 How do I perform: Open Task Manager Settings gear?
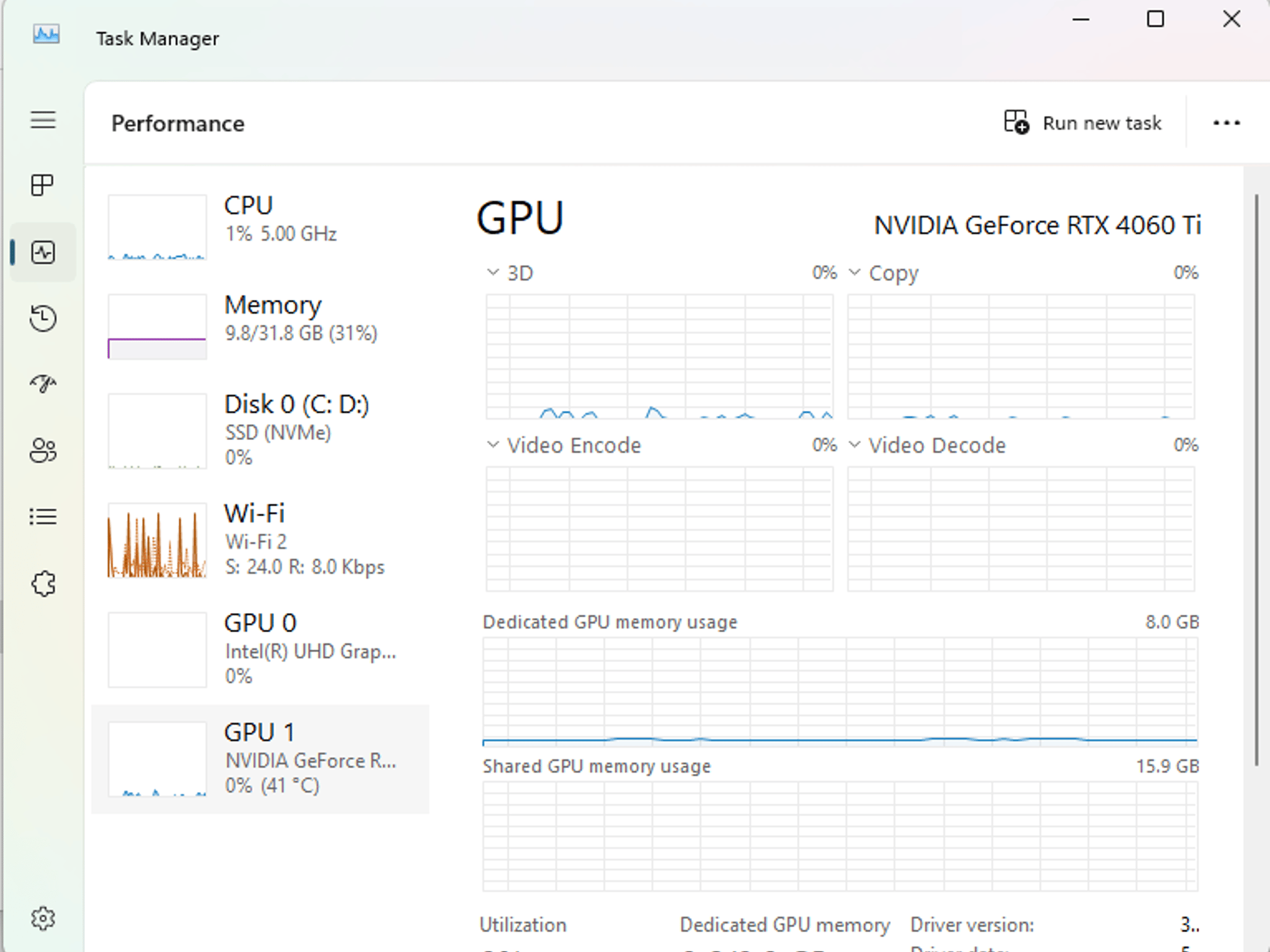[43, 918]
